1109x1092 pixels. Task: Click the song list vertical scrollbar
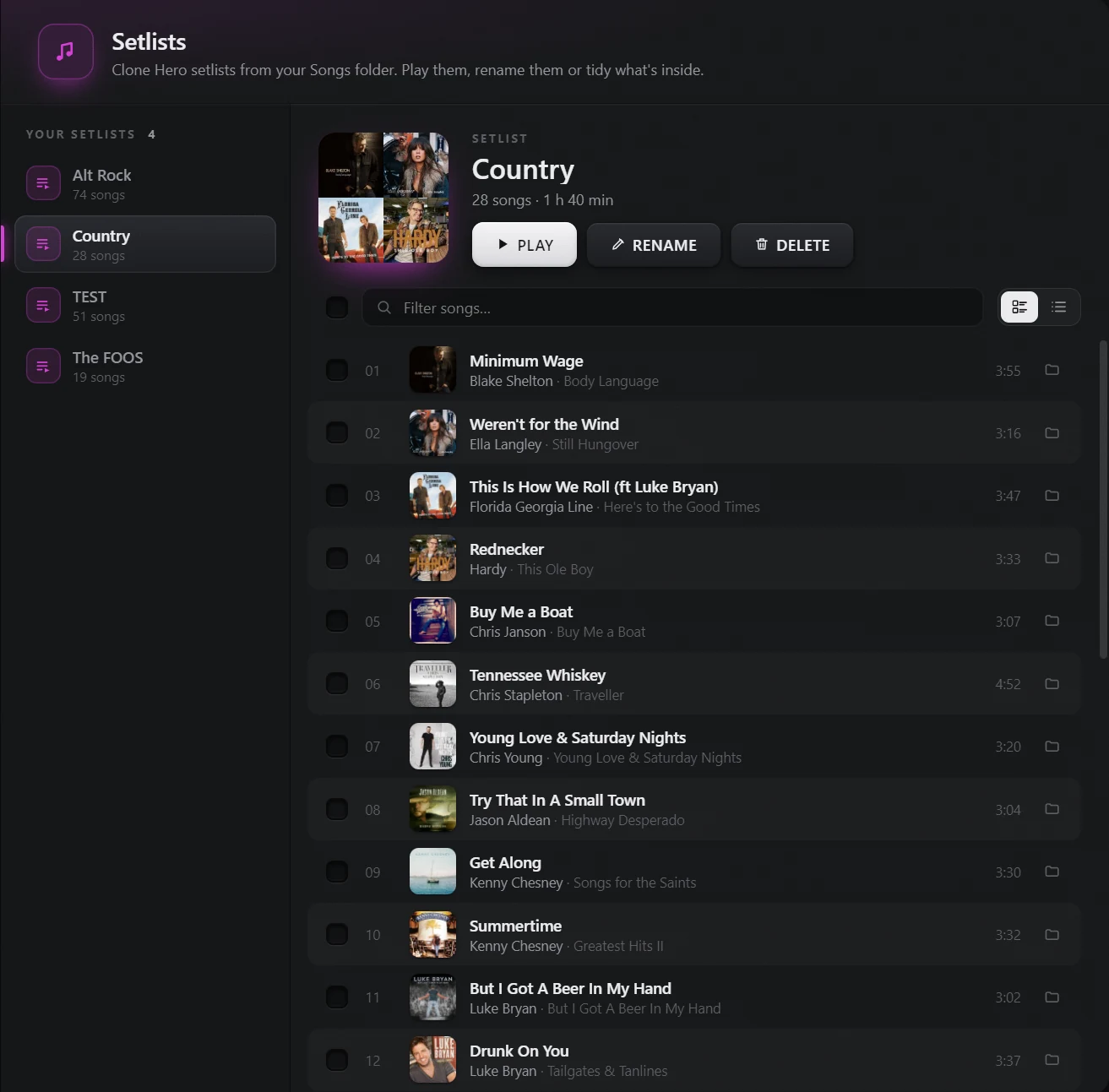click(x=1103, y=499)
